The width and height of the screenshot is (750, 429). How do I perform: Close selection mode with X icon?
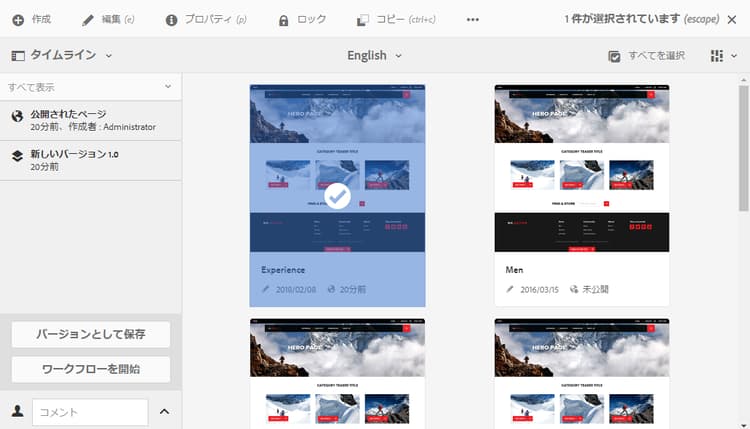tap(732, 20)
